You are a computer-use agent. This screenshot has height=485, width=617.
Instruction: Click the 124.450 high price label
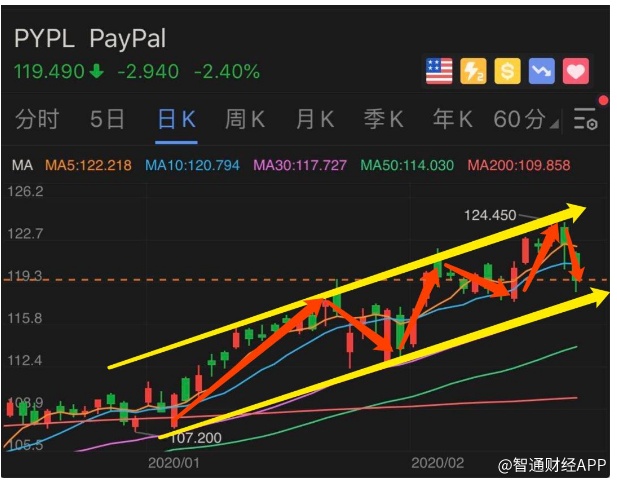point(490,215)
